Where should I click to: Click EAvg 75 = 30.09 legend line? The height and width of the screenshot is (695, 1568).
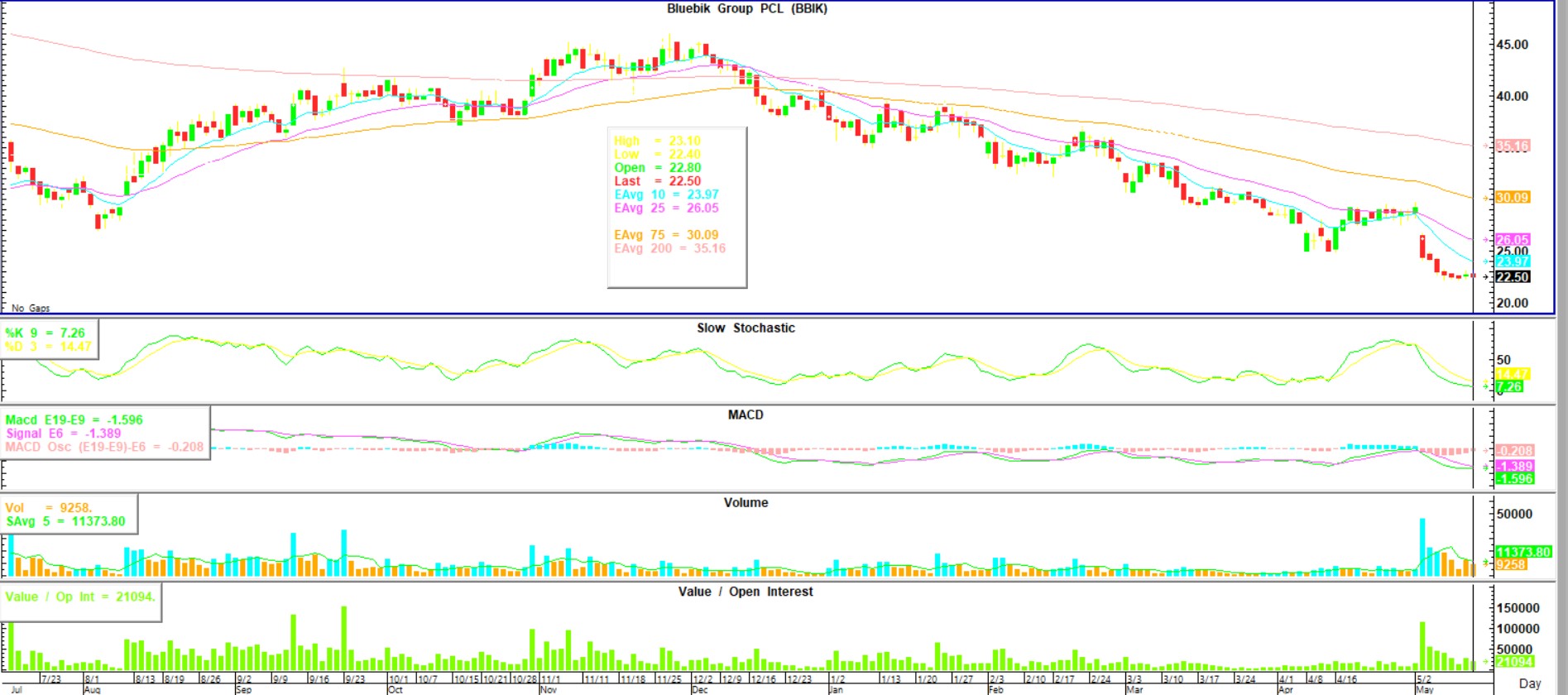coord(666,235)
